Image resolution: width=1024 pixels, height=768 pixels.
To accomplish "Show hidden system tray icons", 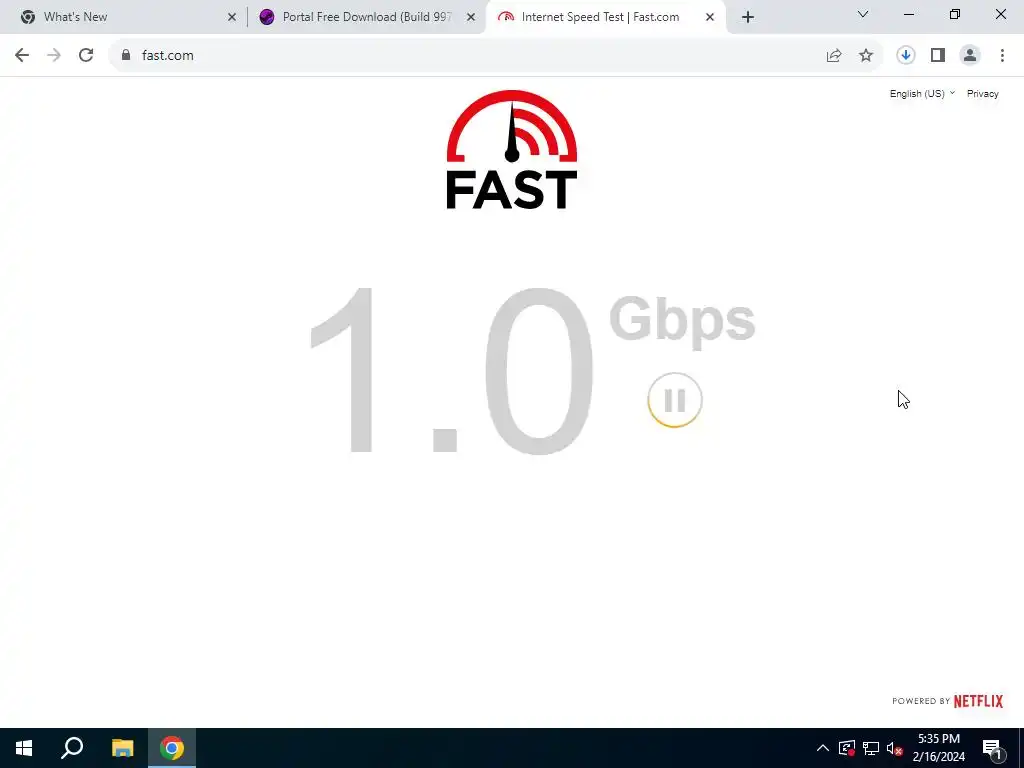I will click(823, 748).
